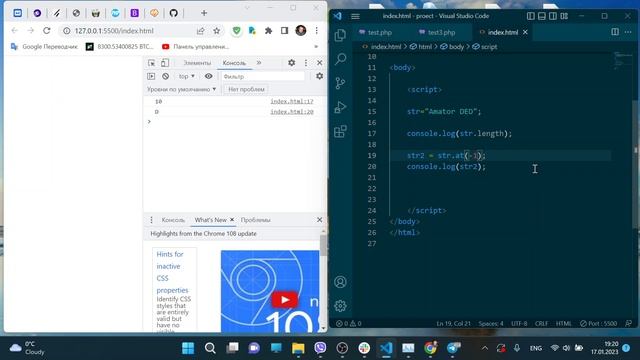Open the Extensions view in VS Code

tap(340, 131)
